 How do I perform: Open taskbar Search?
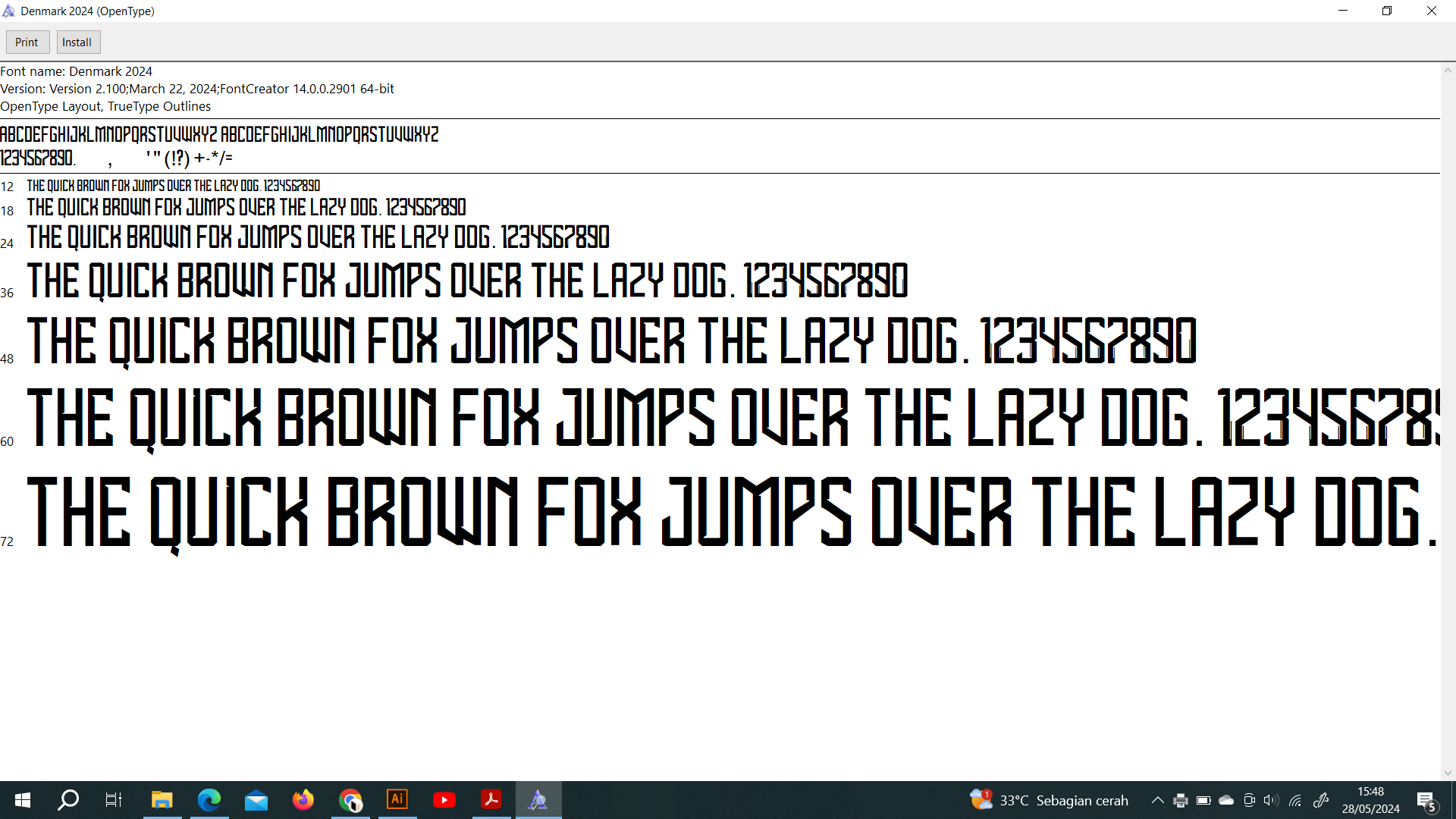coord(69,800)
